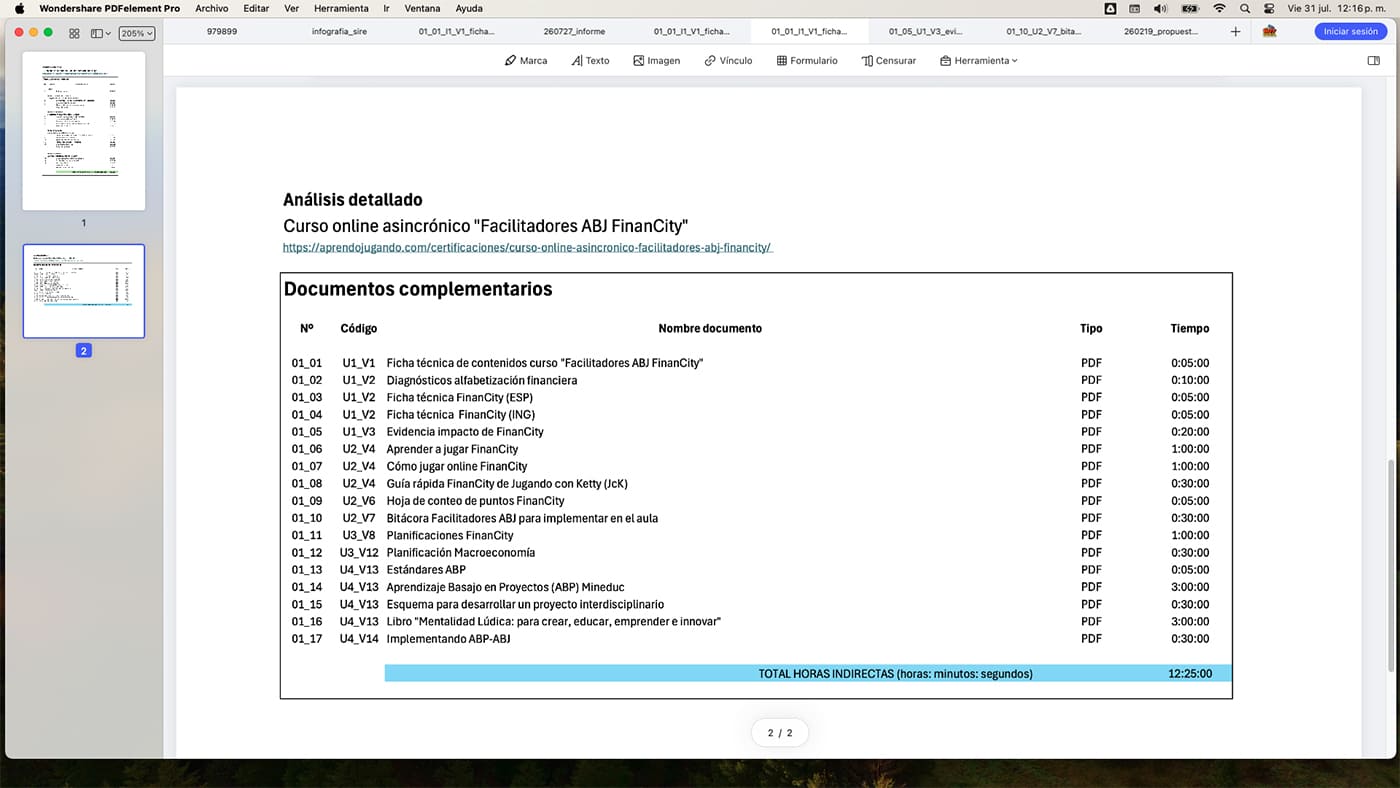Open the Google Drive menu bar icon

point(1111,8)
